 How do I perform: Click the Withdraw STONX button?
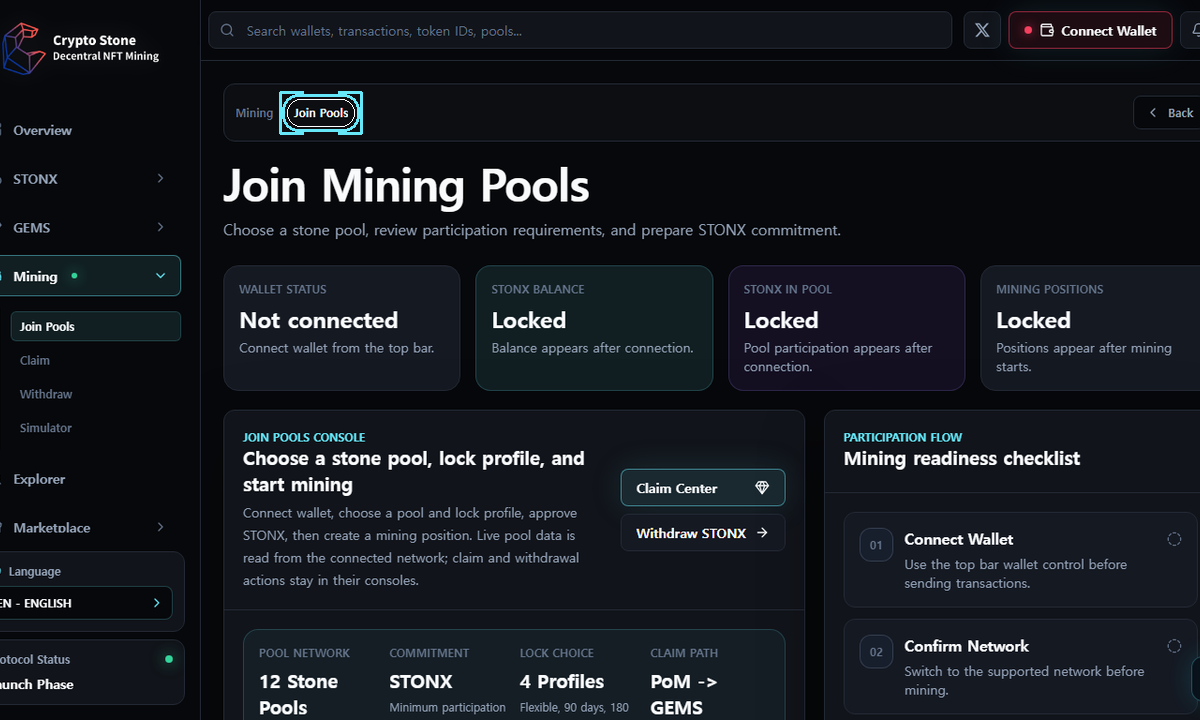tap(703, 533)
